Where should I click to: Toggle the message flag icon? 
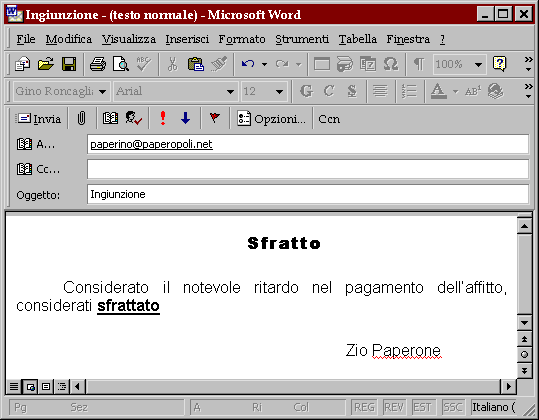pyautogui.click(x=215, y=119)
